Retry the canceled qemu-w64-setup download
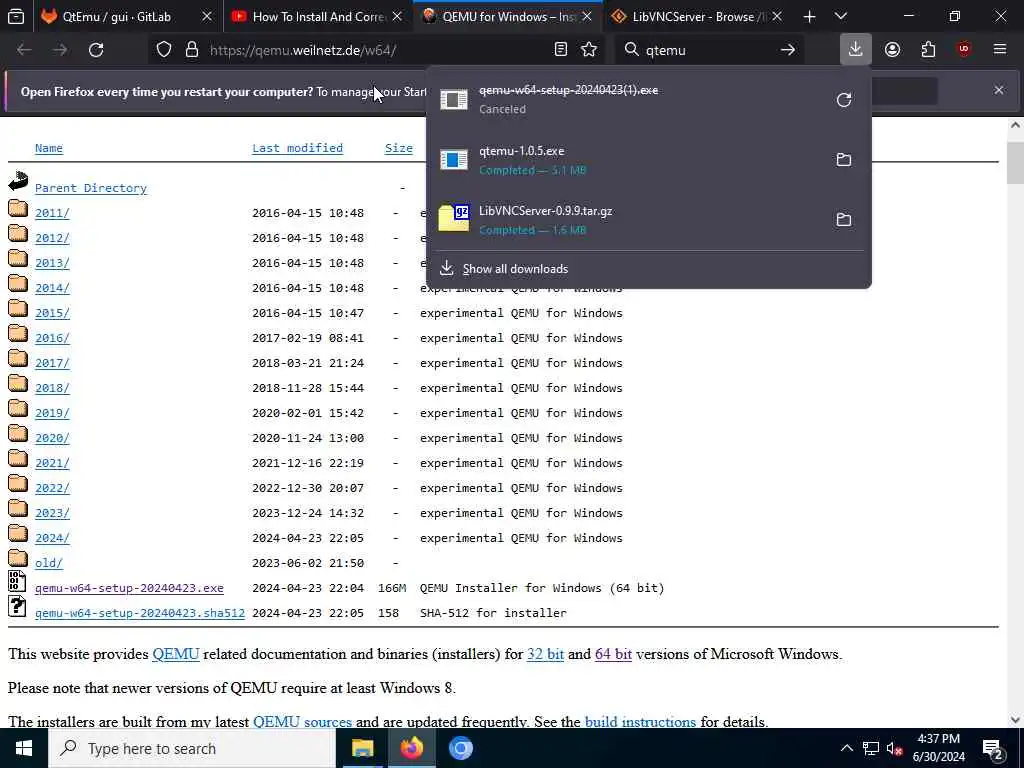The width and height of the screenshot is (1024, 768). click(x=844, y=100)
